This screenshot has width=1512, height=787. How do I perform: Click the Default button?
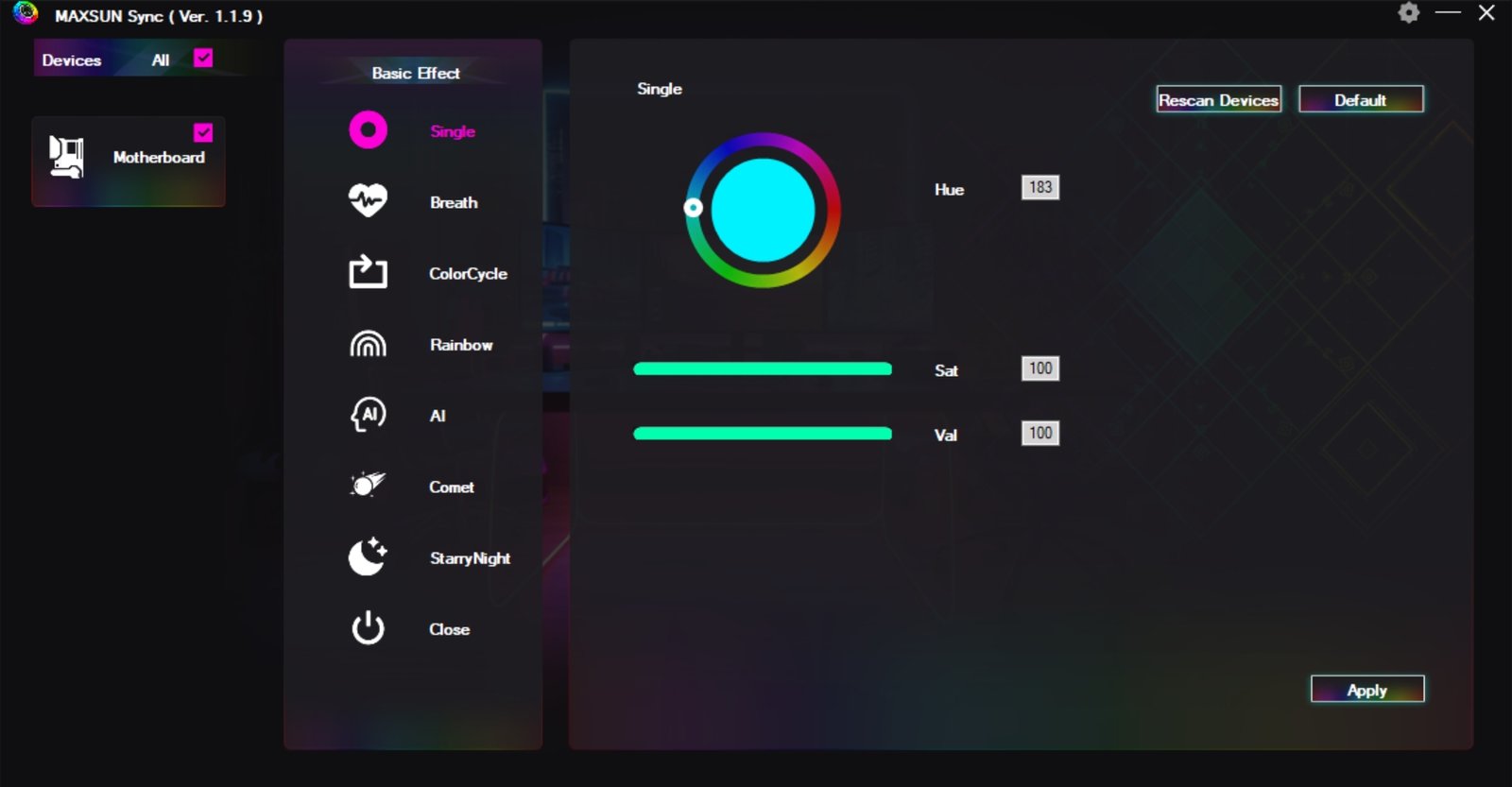(x=1361, y=99)
